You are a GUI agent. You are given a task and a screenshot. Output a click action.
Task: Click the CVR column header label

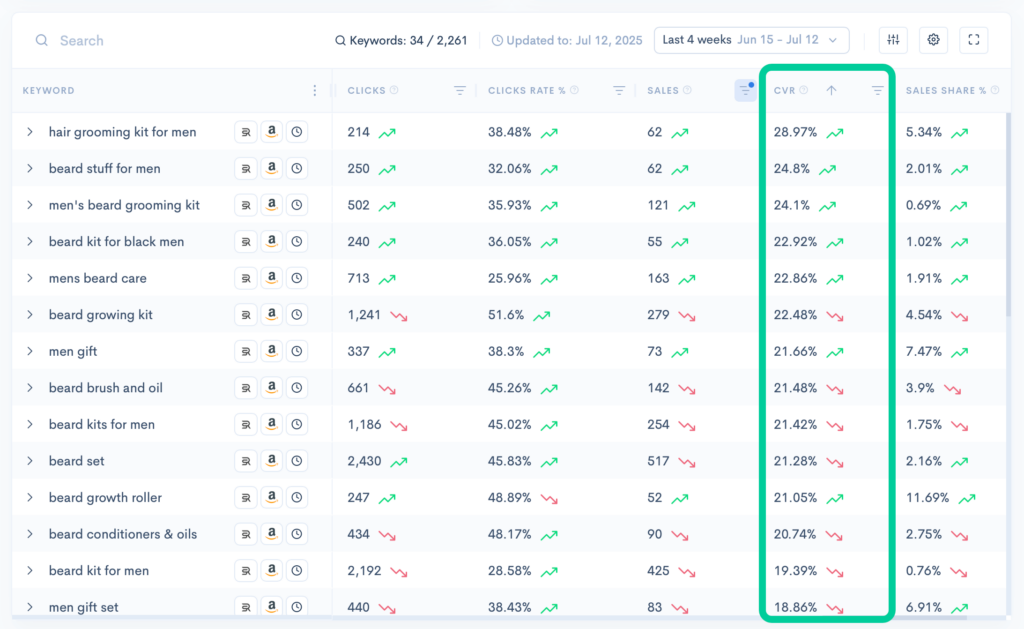pos(784,90)
